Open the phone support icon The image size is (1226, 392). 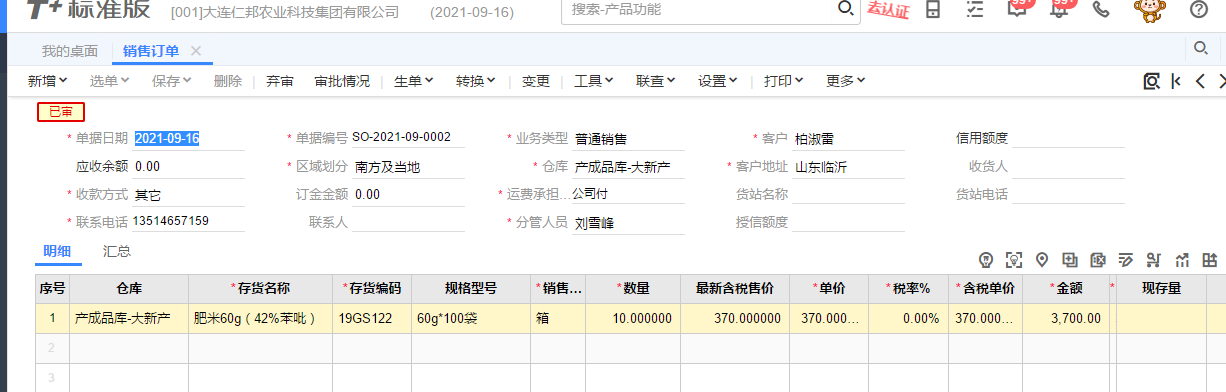(x=1101, y=10)
